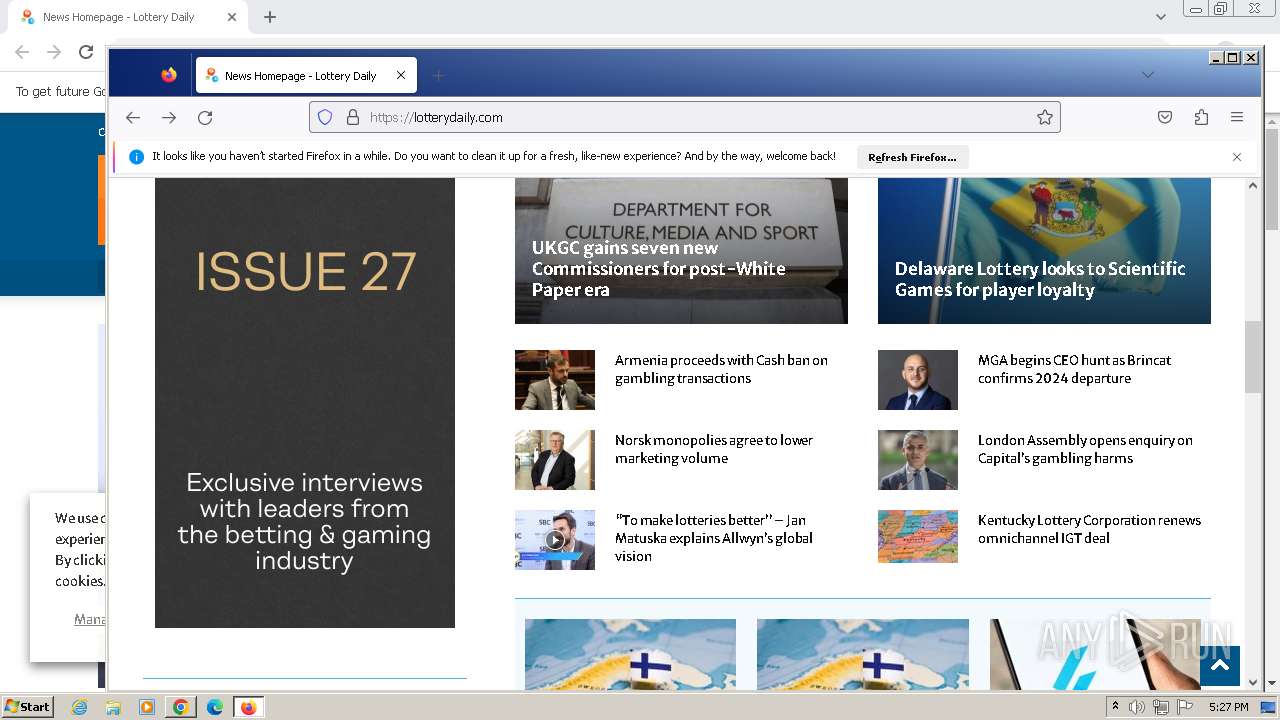Click the Issue 27 magazine advert

tap(305, 403)
